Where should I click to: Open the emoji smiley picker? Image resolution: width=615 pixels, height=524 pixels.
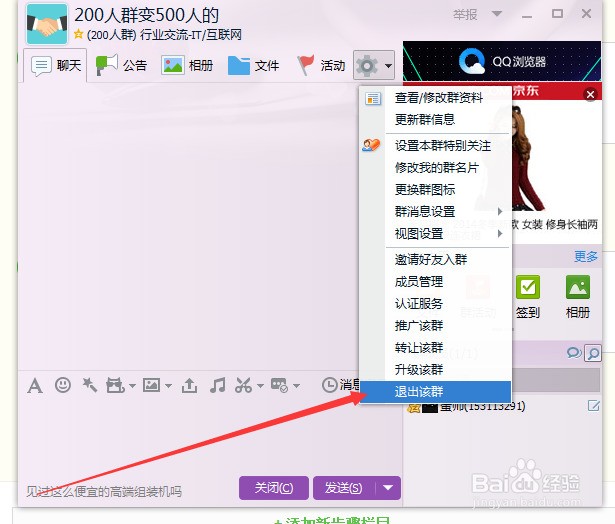pyautogui.click(x=63, y=385)
